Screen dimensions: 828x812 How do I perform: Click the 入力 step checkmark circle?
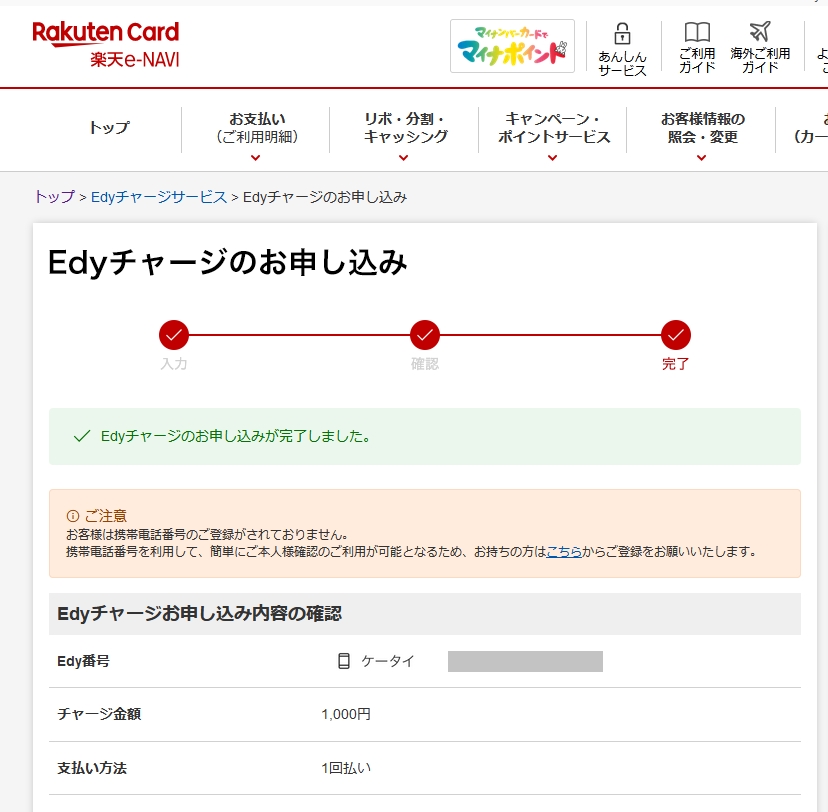(174, 335)
